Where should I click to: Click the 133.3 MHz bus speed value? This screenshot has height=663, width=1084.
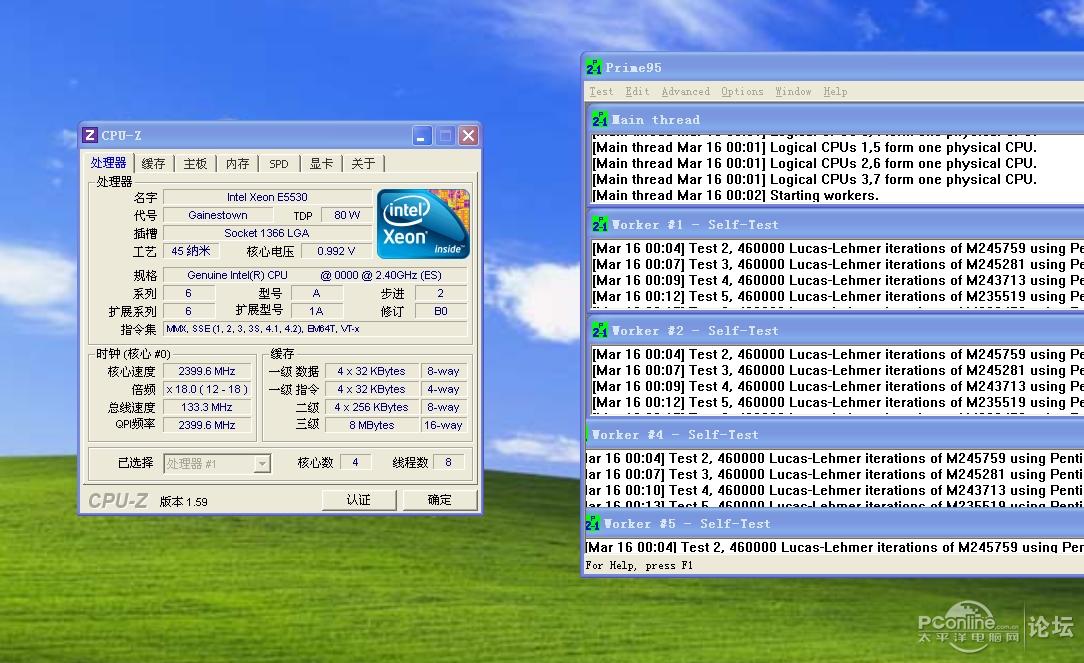[x=207, y=407]
